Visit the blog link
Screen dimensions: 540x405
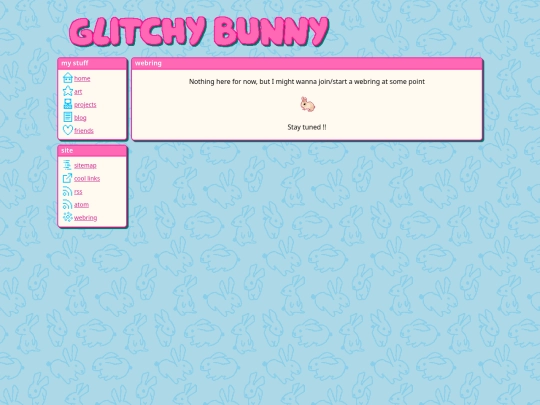(80, 118)
